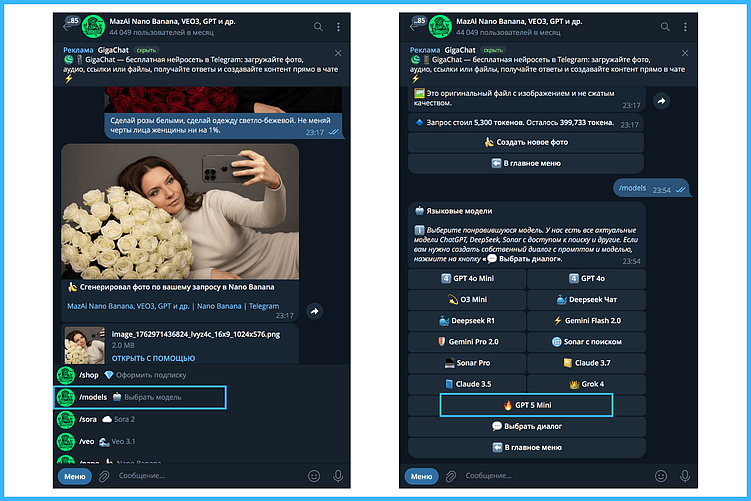Click Выбрать диалог button
Screen dimensions: 751x501
tap(527, 426)
